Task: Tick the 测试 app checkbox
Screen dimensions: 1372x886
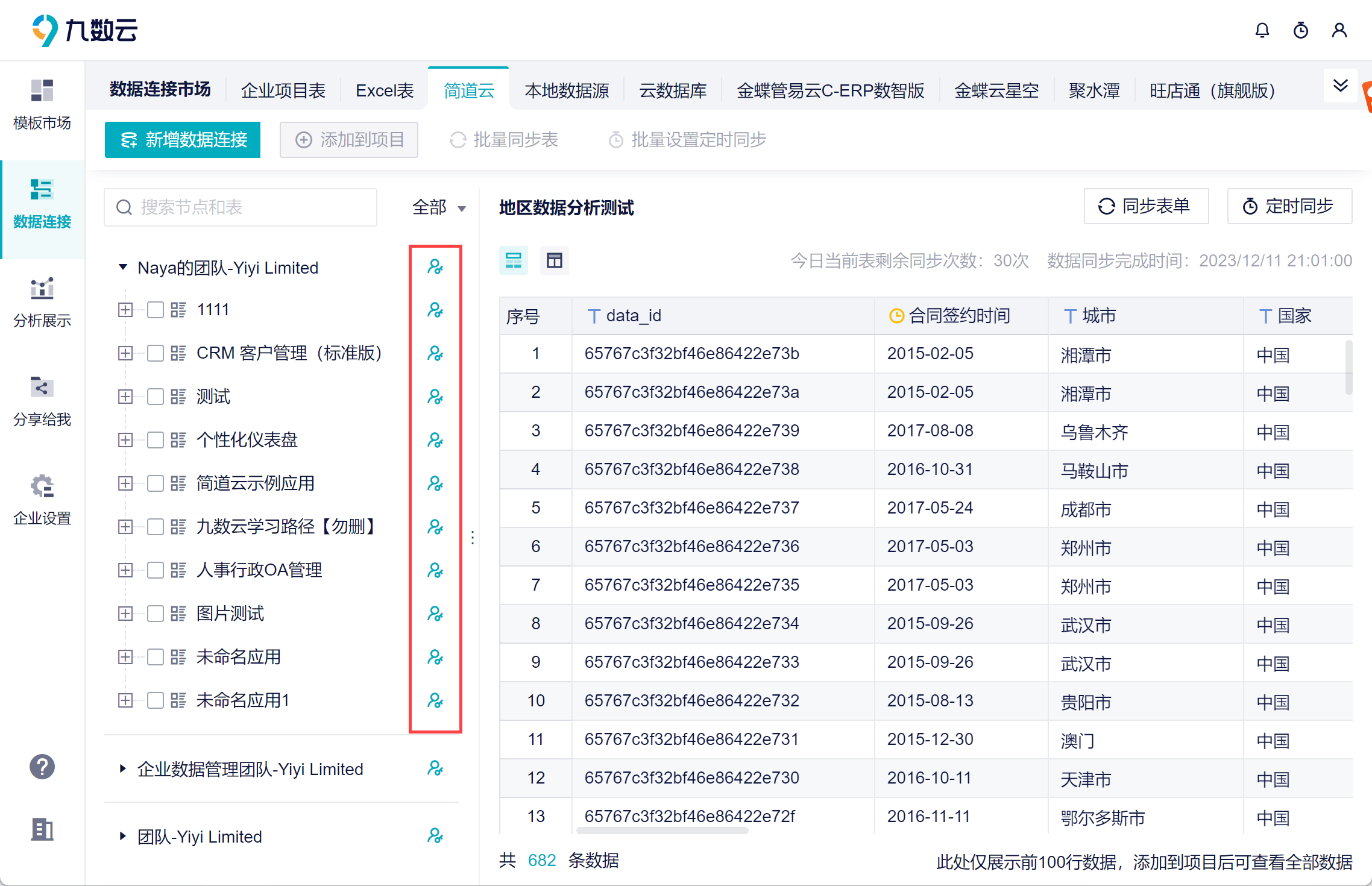Action: [156, 397]
